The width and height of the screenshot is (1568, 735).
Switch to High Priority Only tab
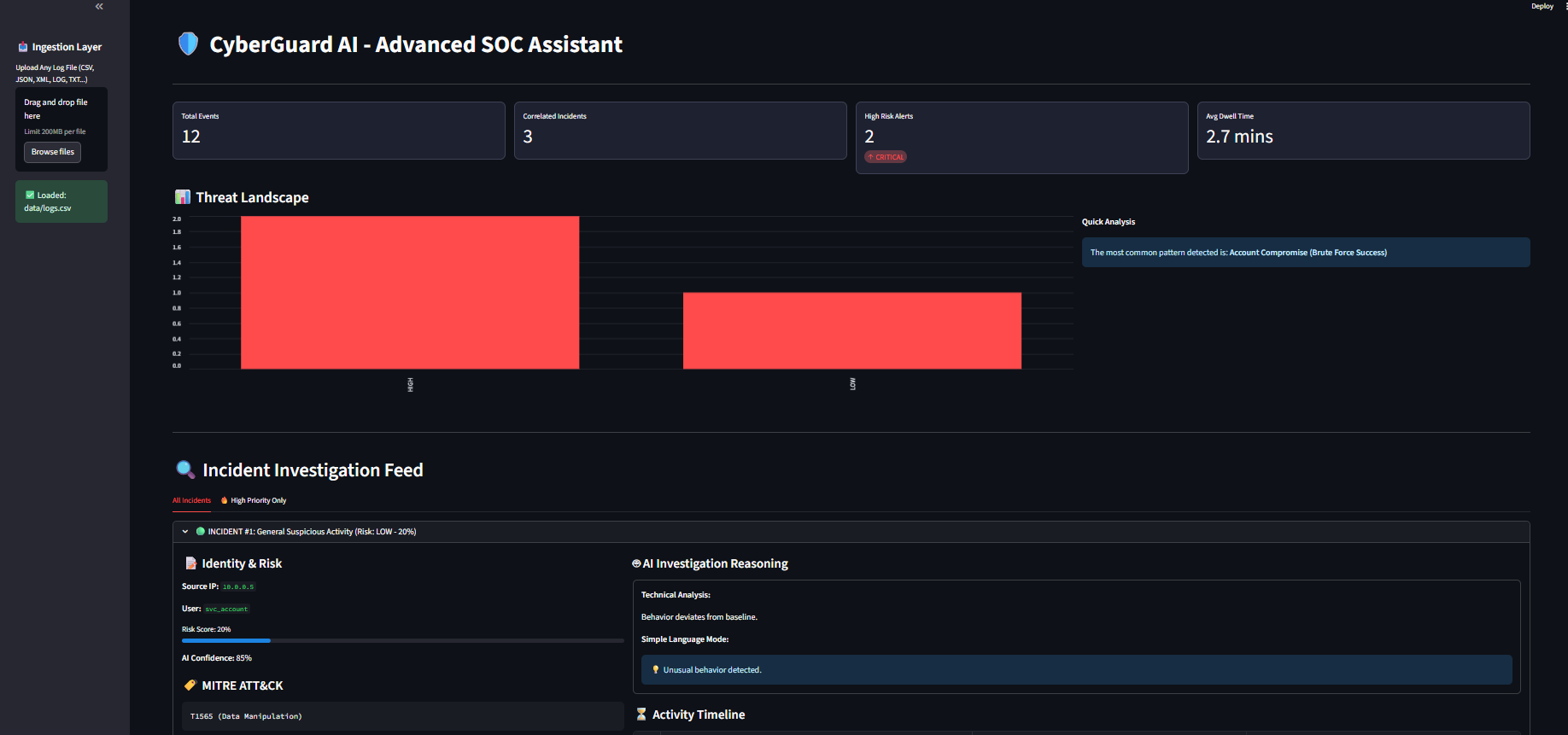pos(254,500)
